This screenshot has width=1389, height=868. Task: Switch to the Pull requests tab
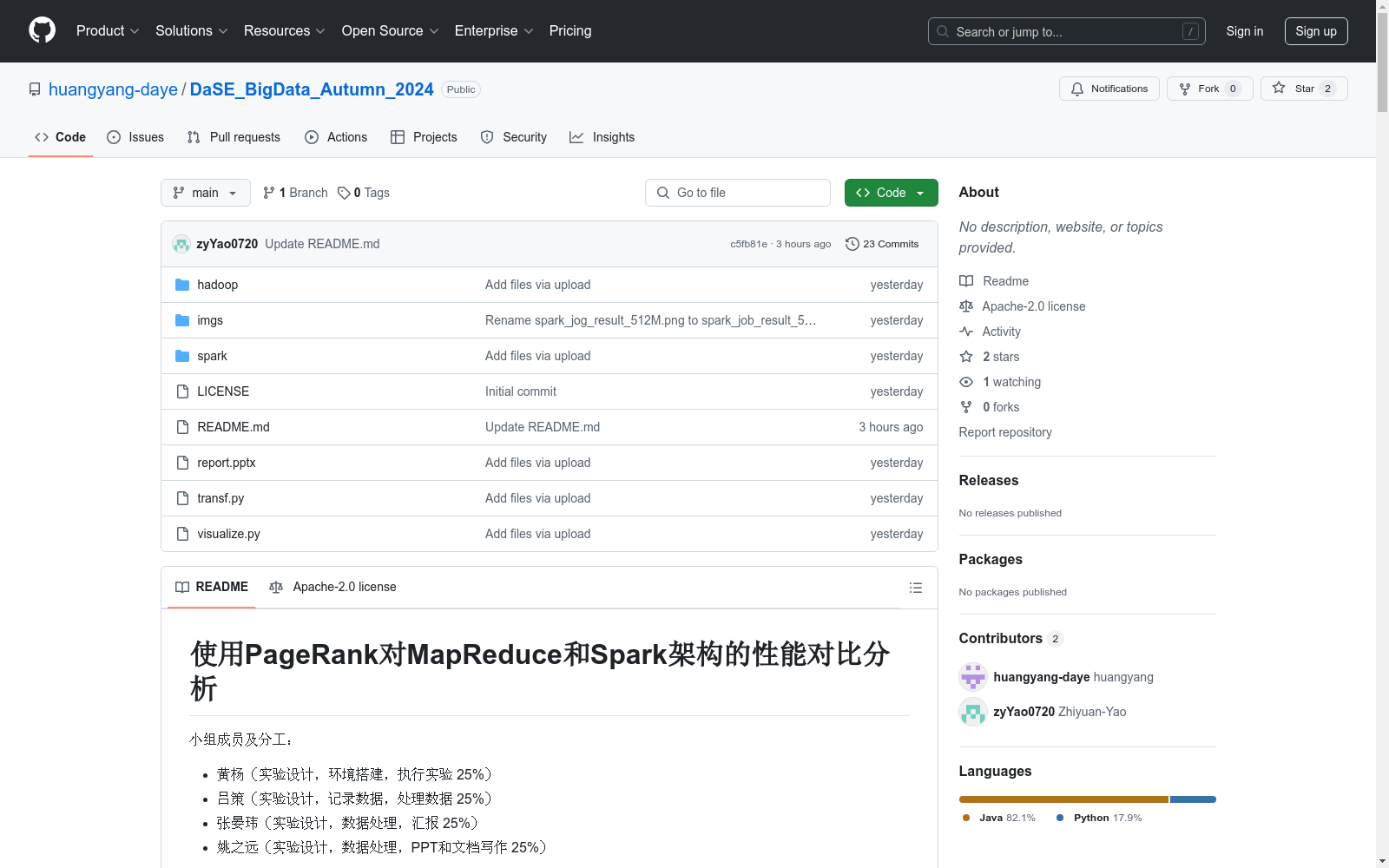234,137
